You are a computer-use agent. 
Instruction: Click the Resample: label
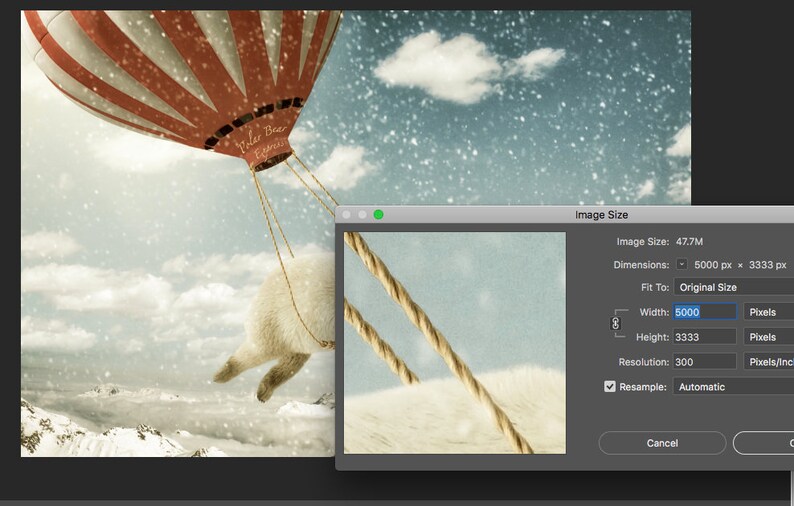click(643, 387)
